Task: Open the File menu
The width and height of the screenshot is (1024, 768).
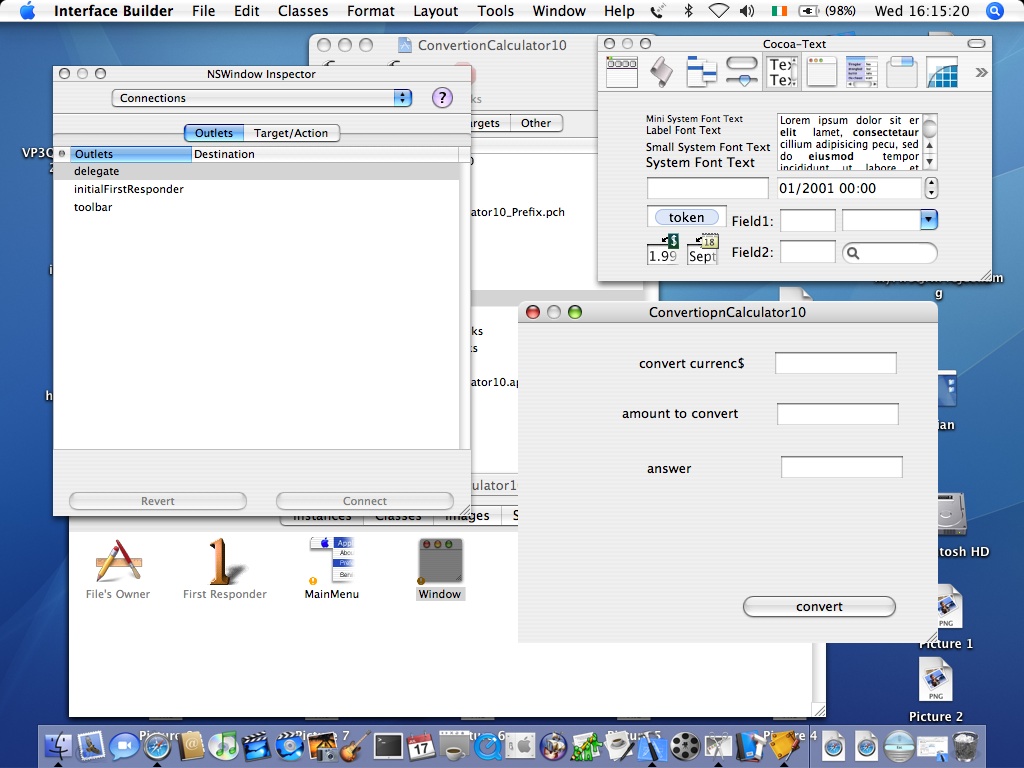Action: (203, 11)
